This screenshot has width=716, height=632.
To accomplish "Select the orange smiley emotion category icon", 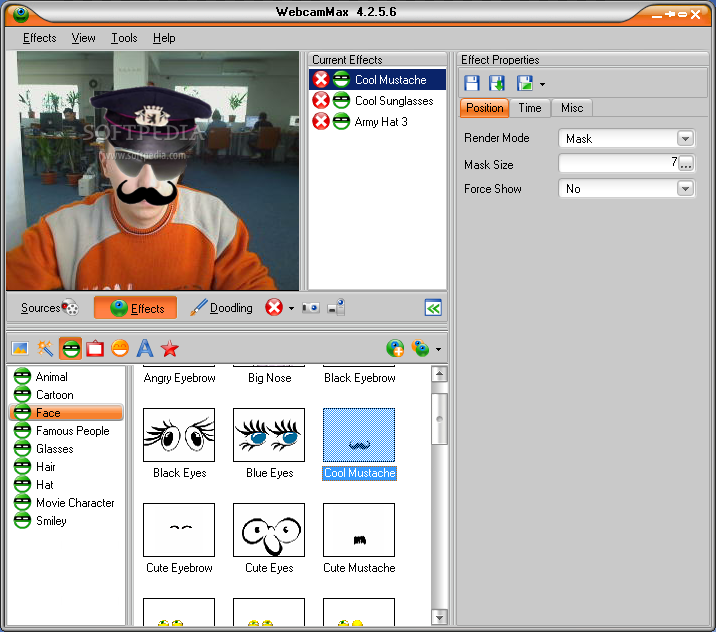I will [x=120, y=349].
